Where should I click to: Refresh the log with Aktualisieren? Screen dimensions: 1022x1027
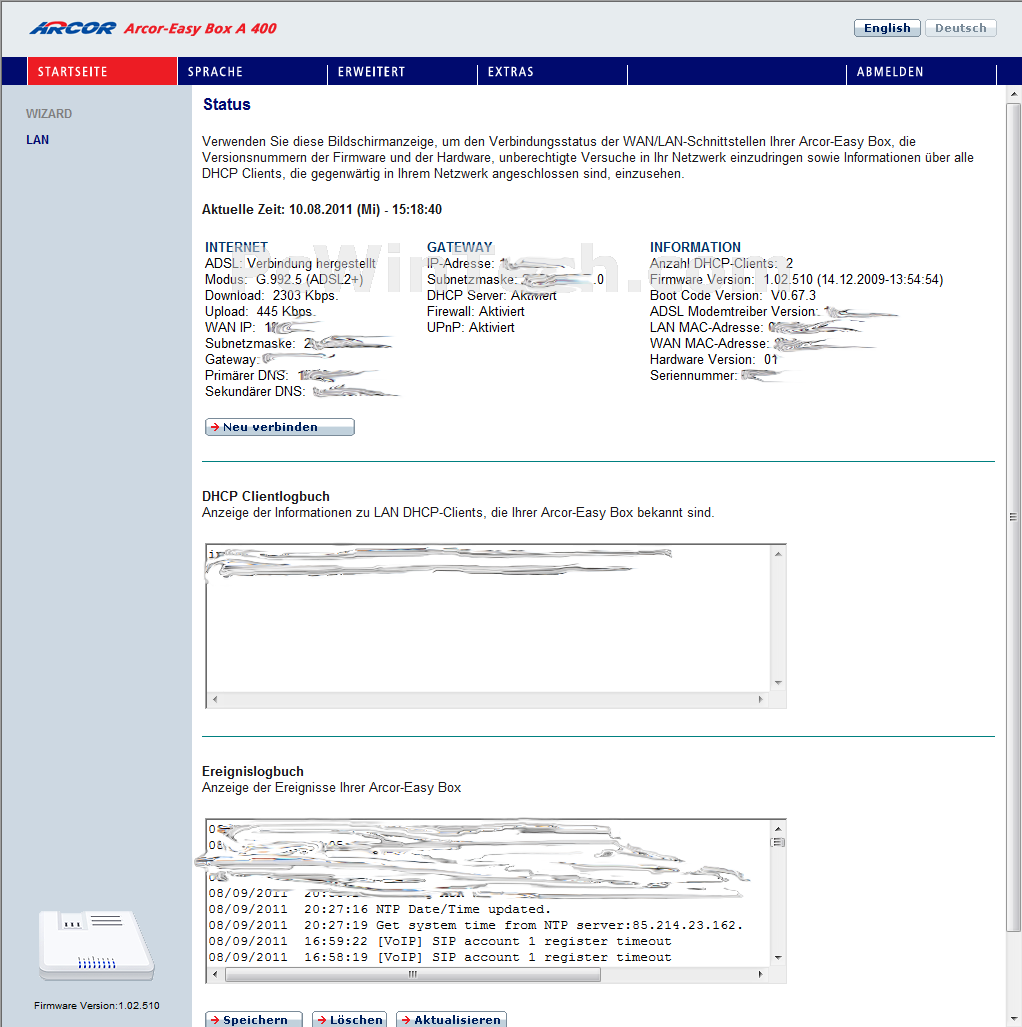pyautogui.click(x=451, y=1020)
